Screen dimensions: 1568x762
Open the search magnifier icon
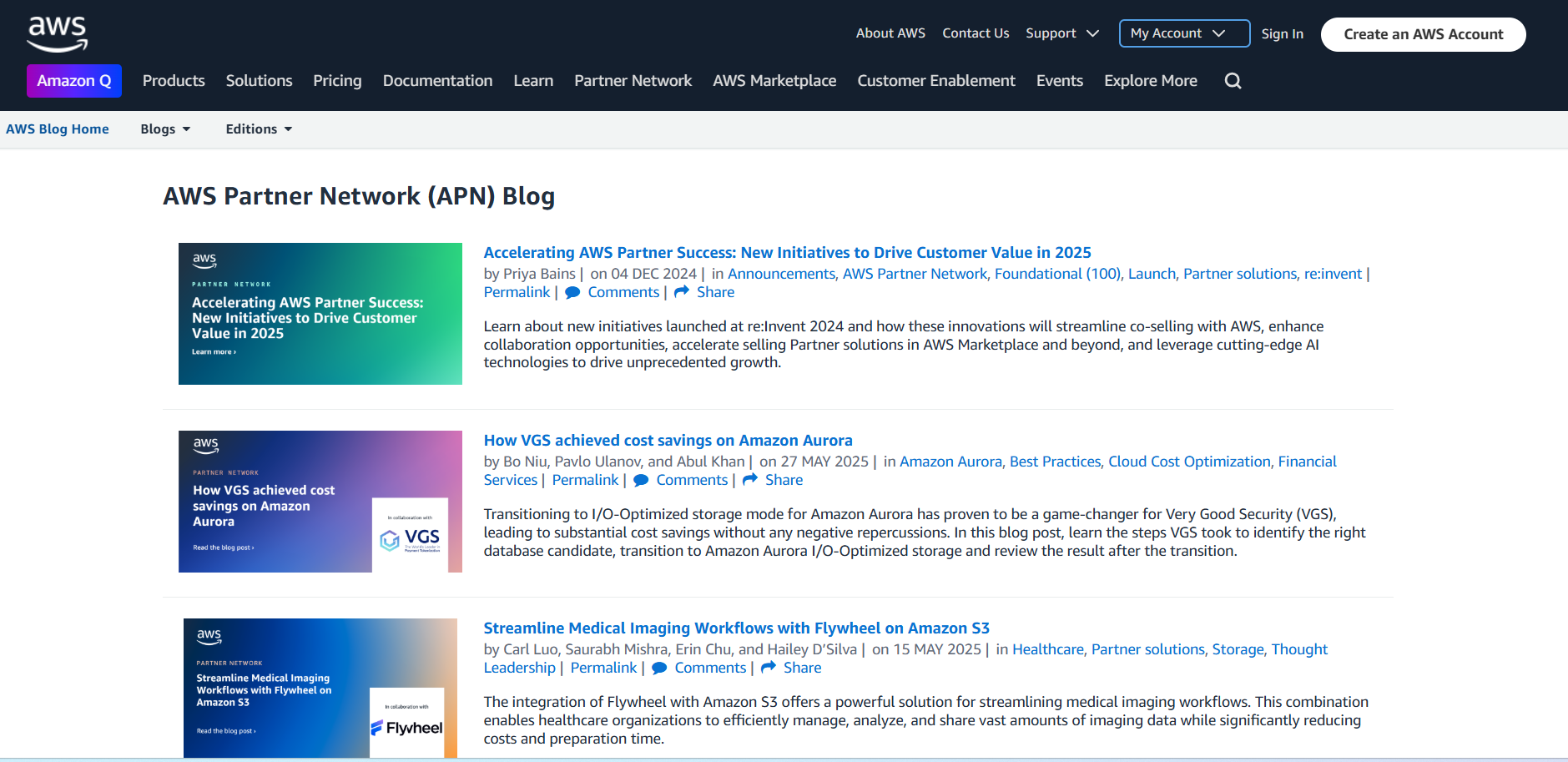(1233, 81)
